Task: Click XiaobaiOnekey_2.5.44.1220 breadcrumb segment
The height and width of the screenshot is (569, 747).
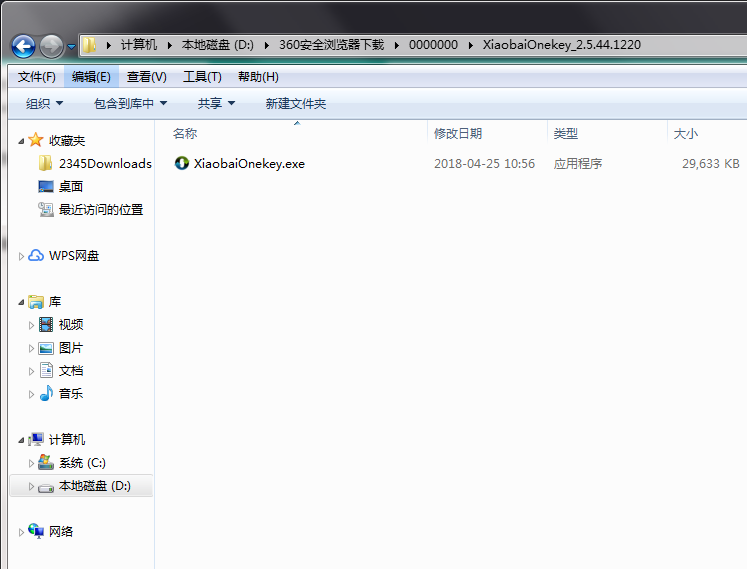Action: 562,45
